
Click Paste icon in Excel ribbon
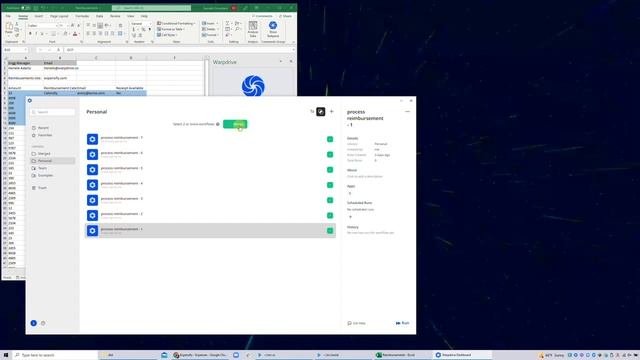point(9,29)
